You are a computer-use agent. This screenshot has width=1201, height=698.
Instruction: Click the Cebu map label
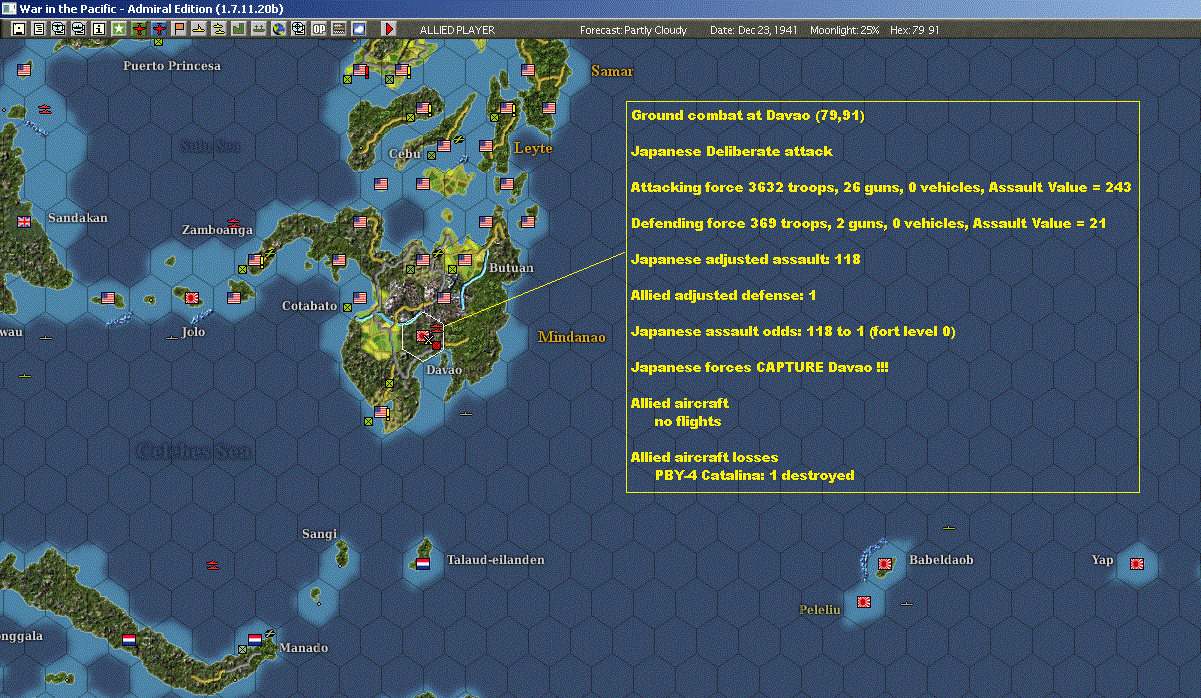404,154
